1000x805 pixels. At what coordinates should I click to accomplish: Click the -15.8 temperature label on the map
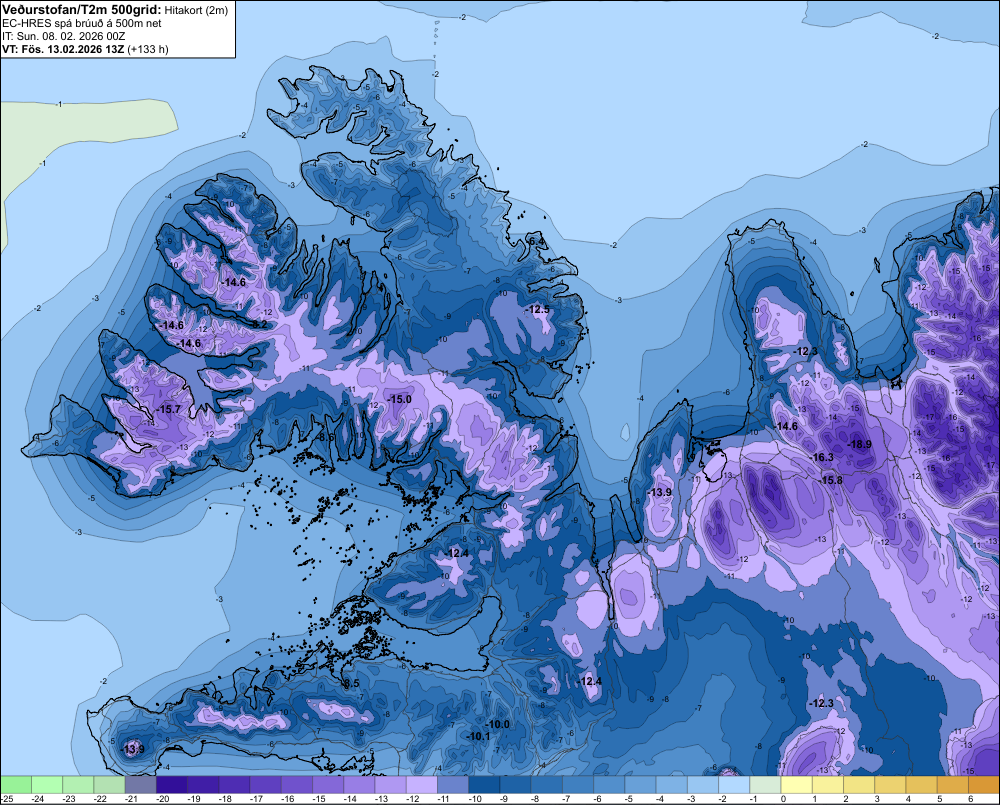coord(830,480)
